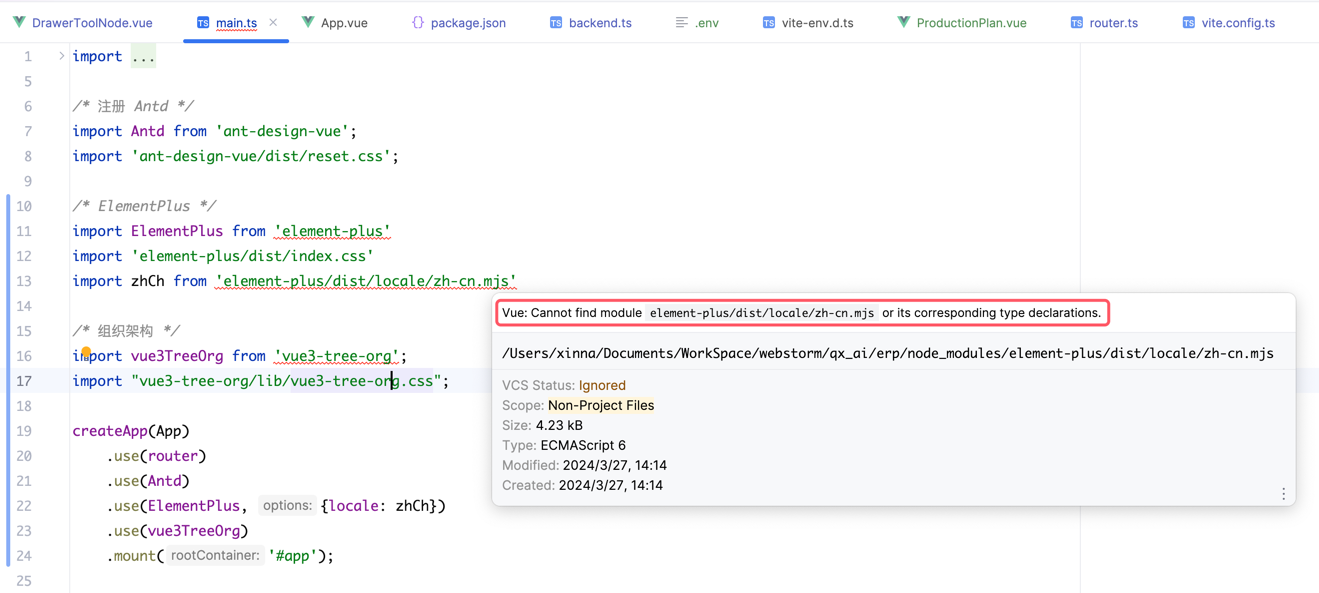This screenshot has height=593, width=1319.
Task: Click the TypeScript icon on router.ts tab
Action: (x=1077, y=22)
